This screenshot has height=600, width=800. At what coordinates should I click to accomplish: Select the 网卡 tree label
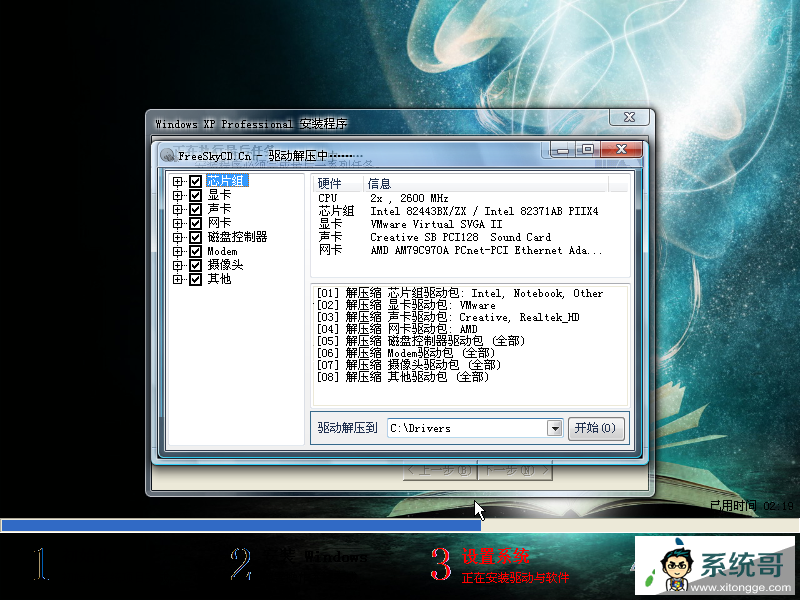click(219, 223)
